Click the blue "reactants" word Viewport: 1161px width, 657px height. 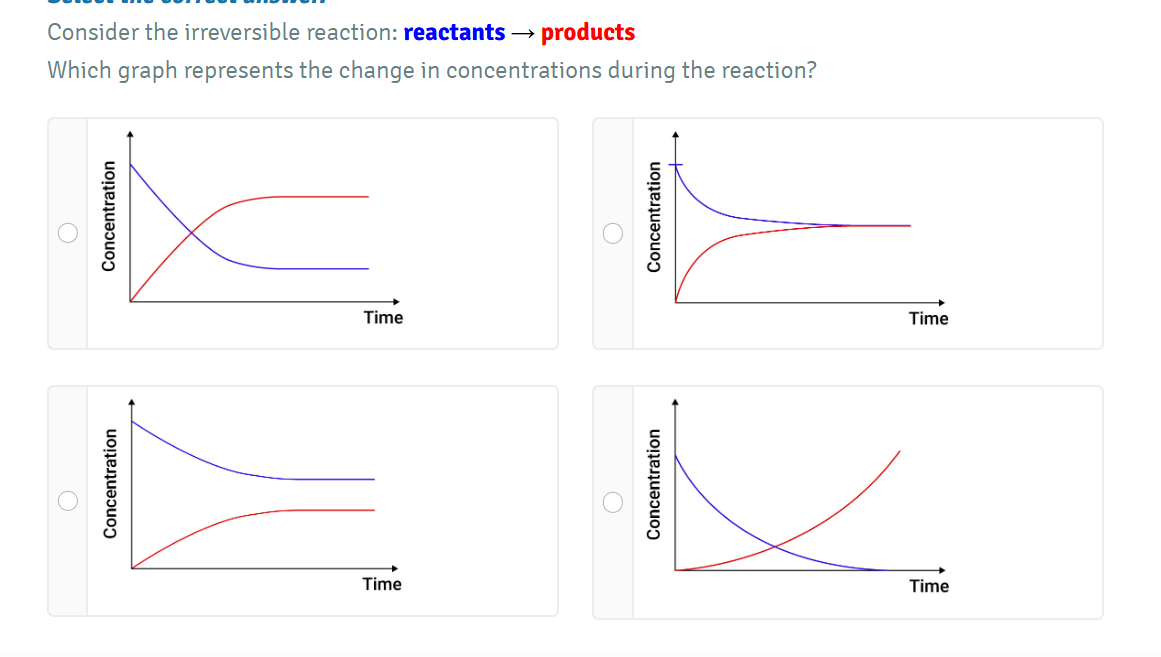pos(454,32)
